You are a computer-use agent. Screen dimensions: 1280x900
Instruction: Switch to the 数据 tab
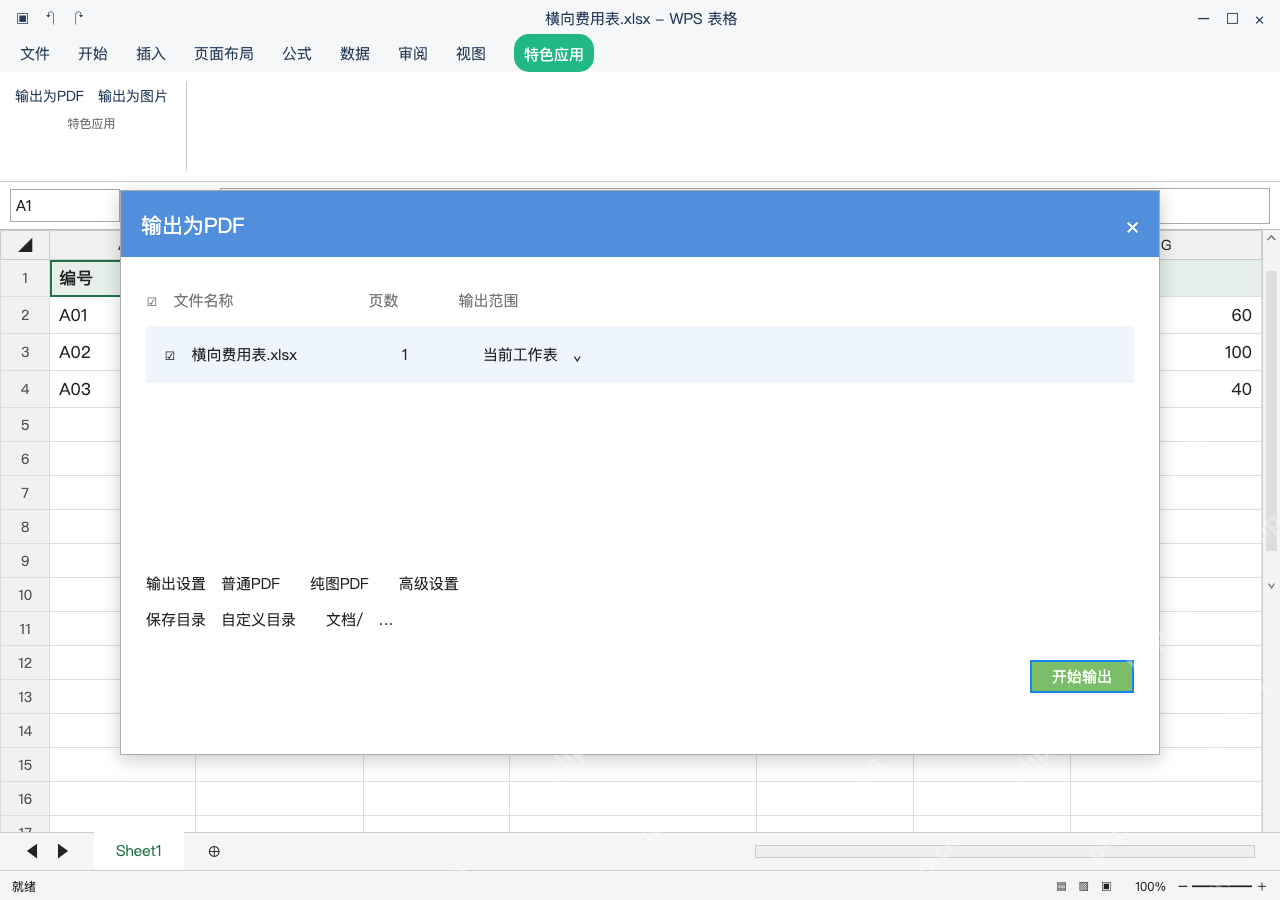[355, 54]
